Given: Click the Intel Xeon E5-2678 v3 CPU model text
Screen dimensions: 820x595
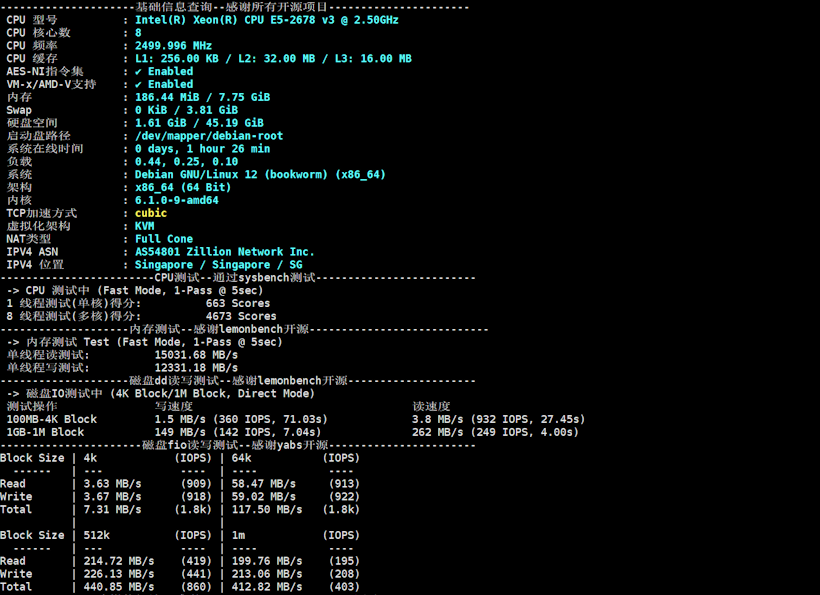Looking at the screenshot, I should 267,20.
